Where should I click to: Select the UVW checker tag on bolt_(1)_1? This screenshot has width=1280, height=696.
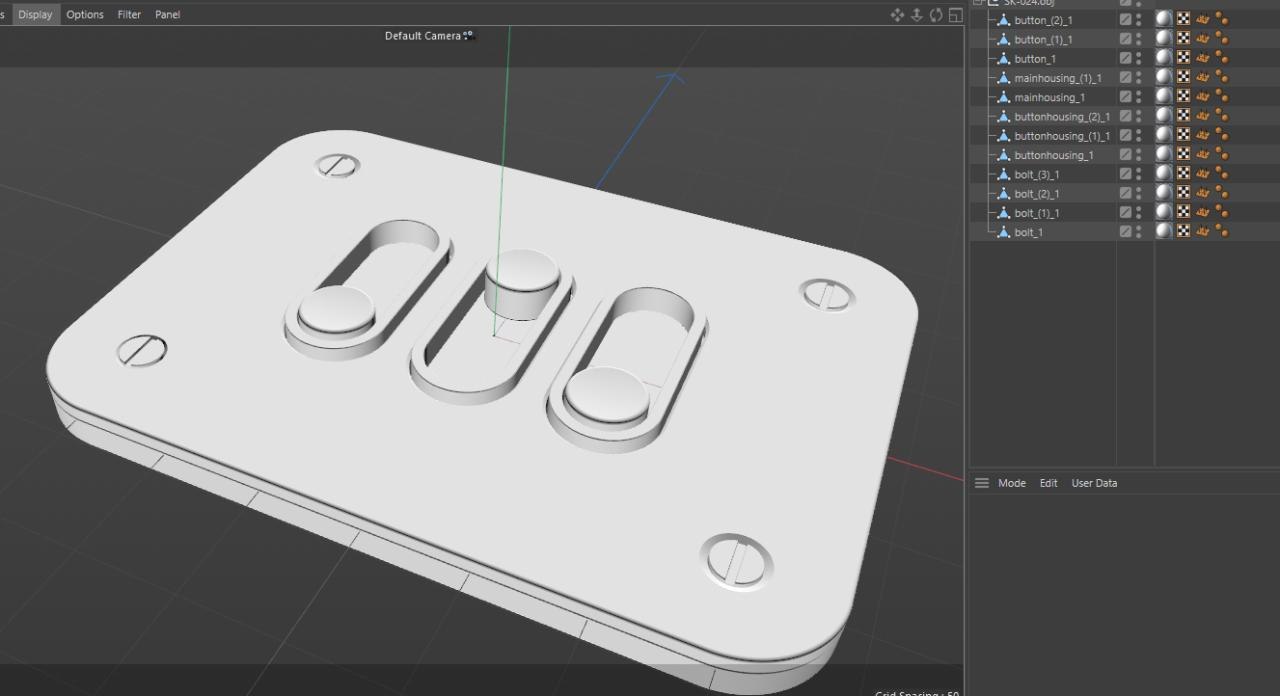(x=1183, y=212)
